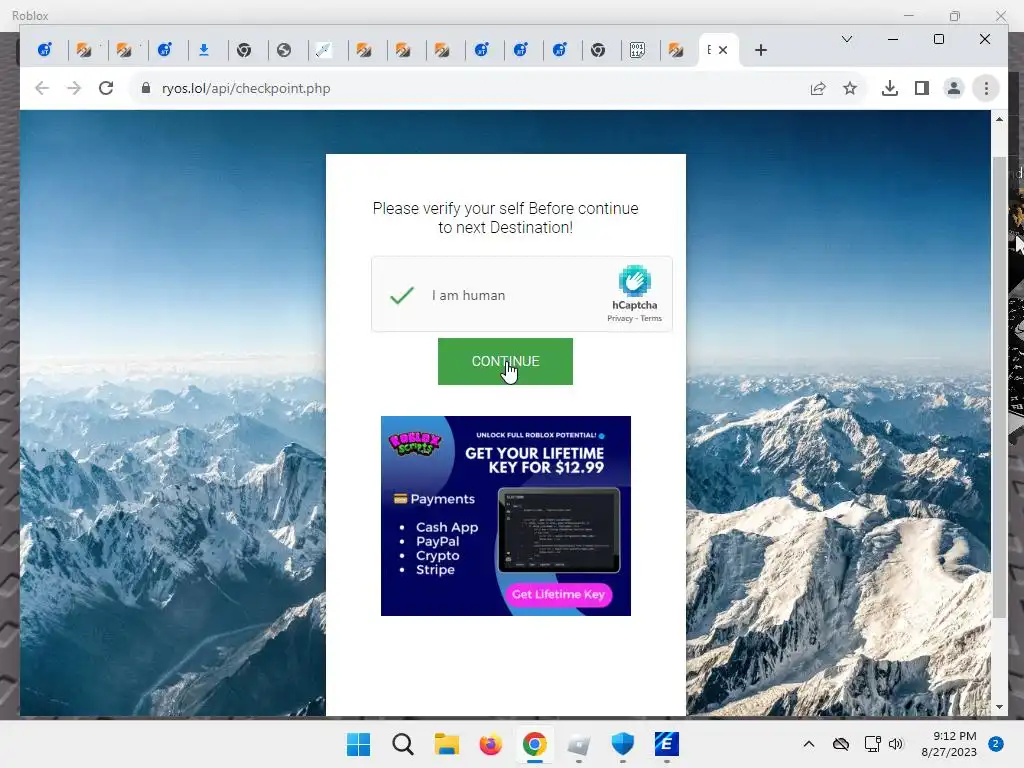Open the hCaptcha Terms link
This screenshot has height=768, width=1024.
651,319
